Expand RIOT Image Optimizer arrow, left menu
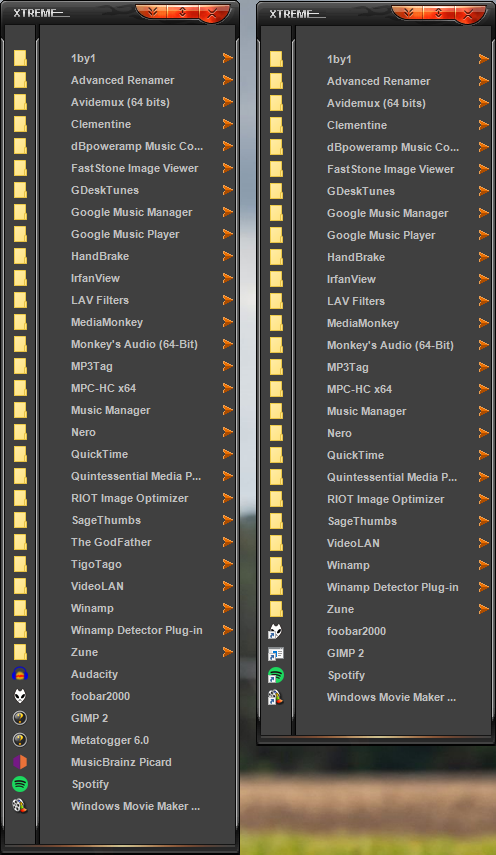The height and width of the screenshot is (855, 496). 228,498
